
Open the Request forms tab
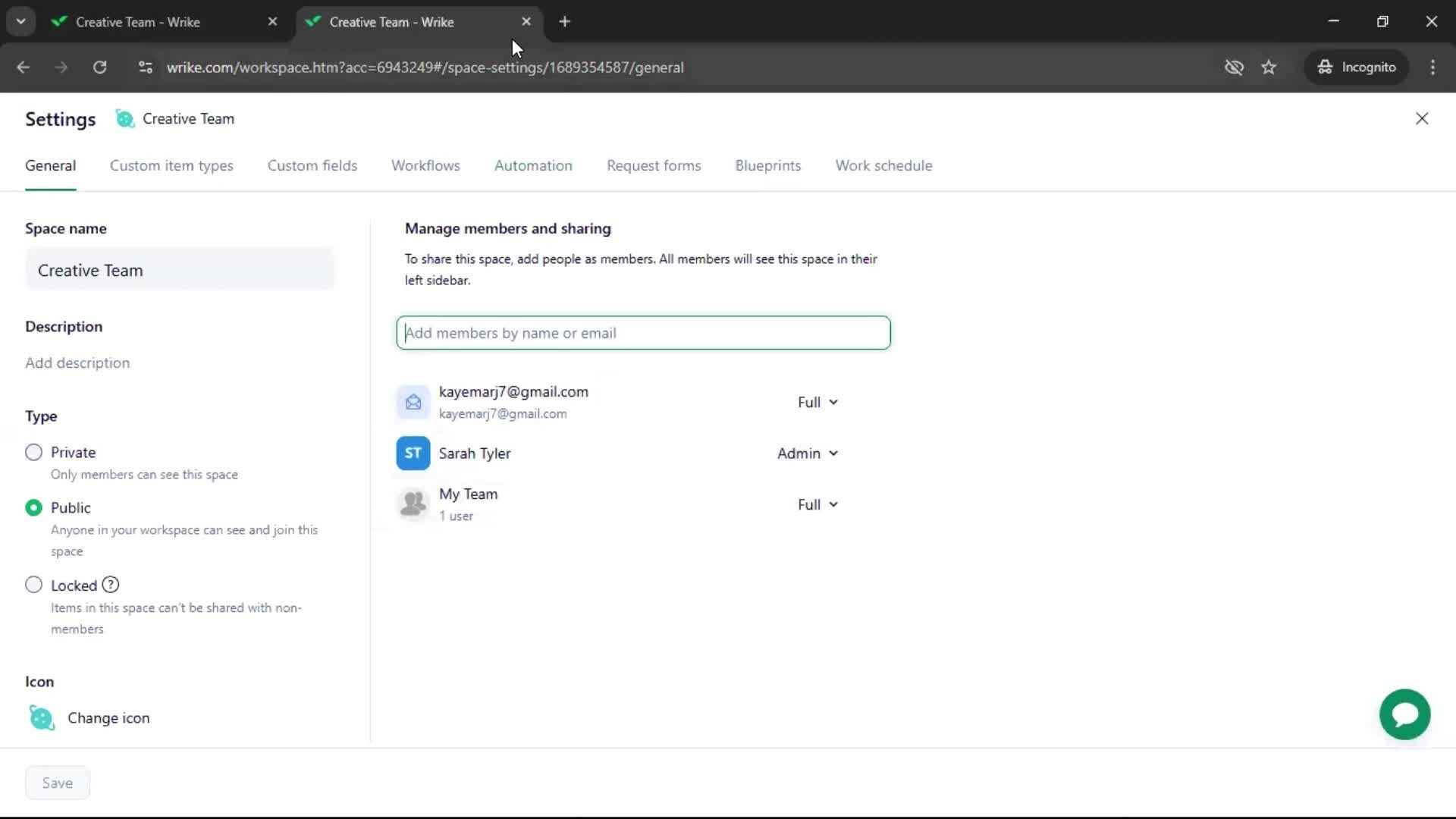pos(654,166)
